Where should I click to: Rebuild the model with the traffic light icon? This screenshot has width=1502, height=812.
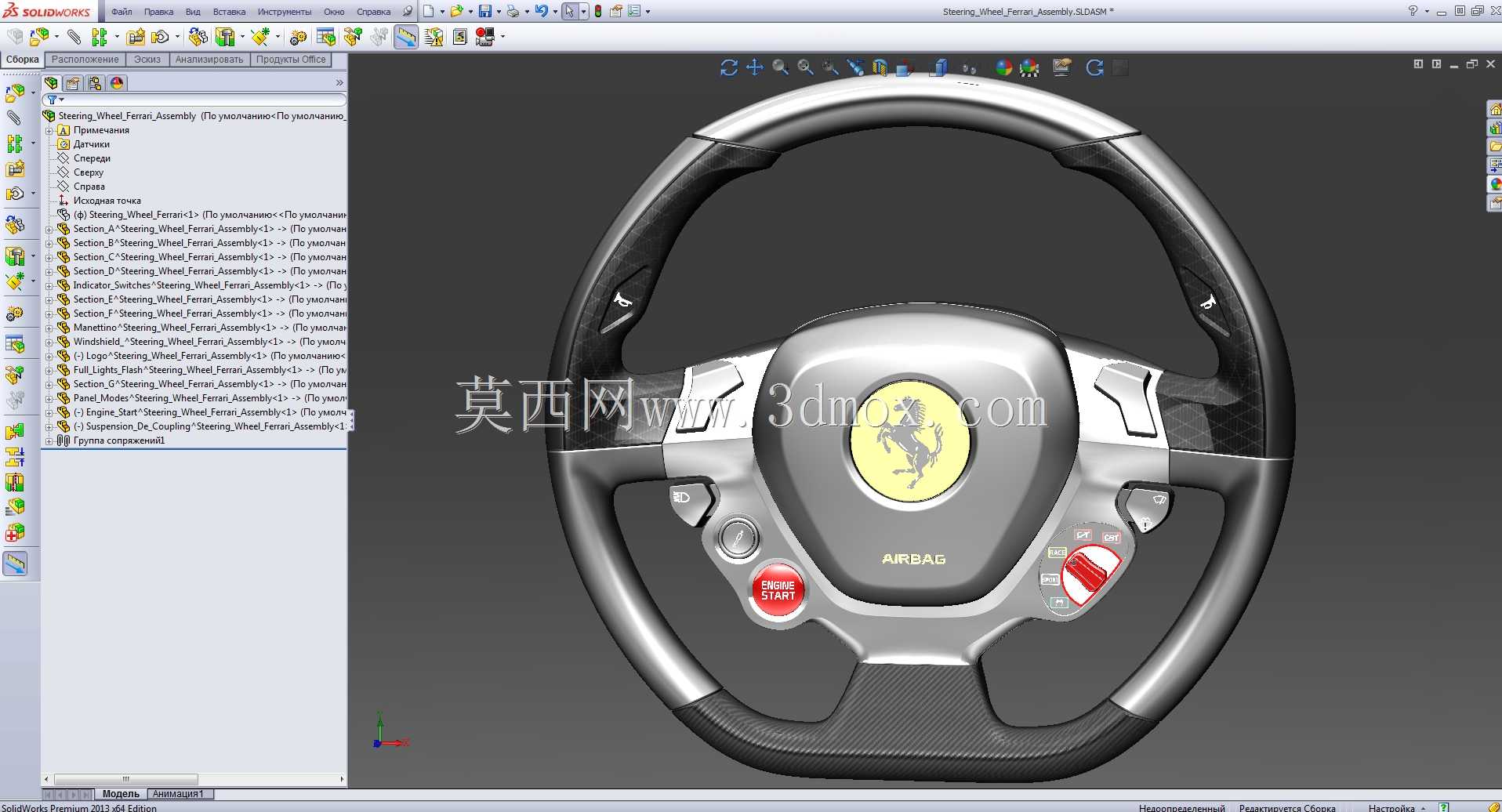598,11
